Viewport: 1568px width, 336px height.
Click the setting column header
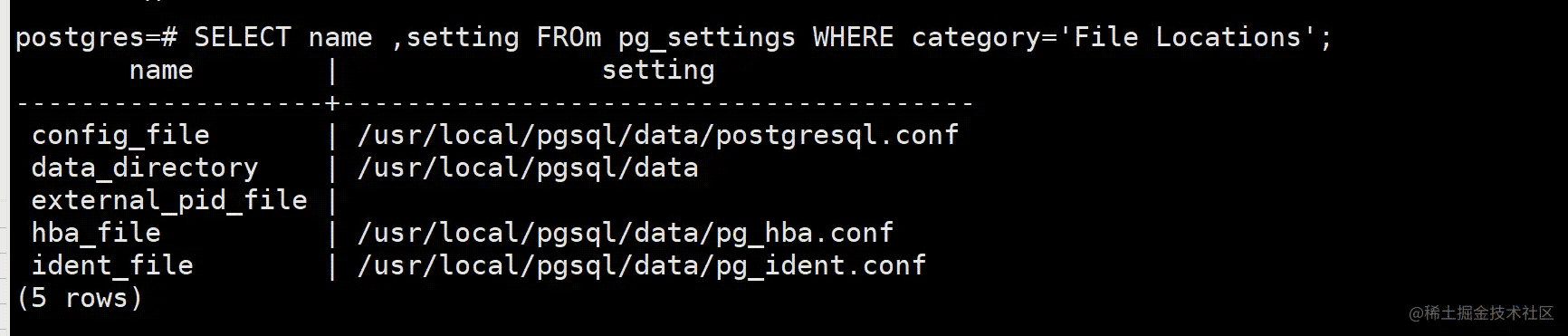click(x=658, y=71)
